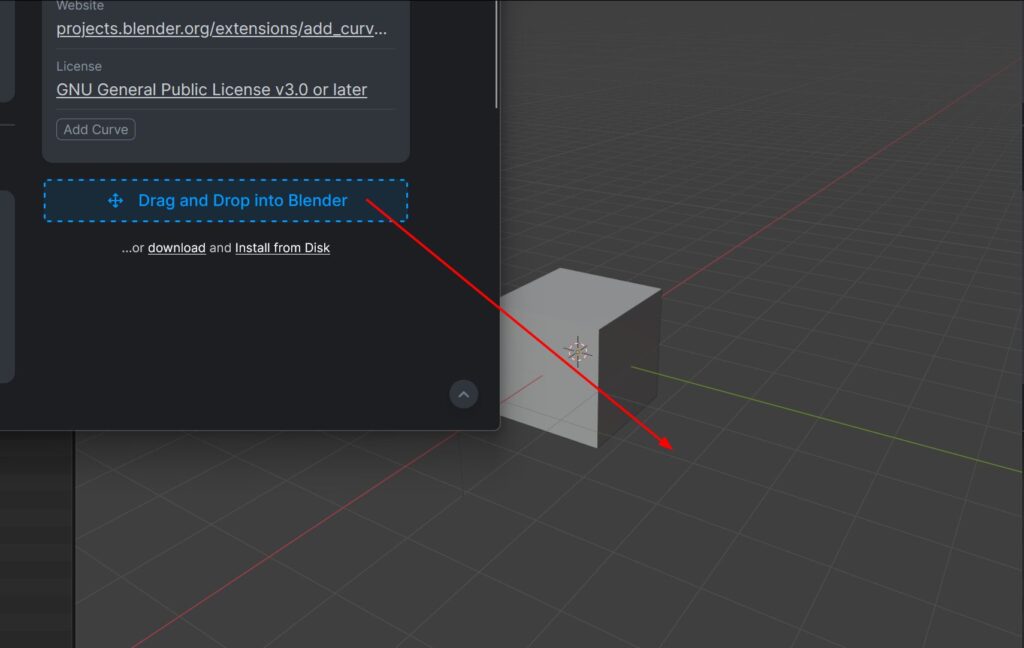This screenshot has height=648, width=1024.
Task: Click the 3D cursor on the cube
Action: [x=578, y=350]
